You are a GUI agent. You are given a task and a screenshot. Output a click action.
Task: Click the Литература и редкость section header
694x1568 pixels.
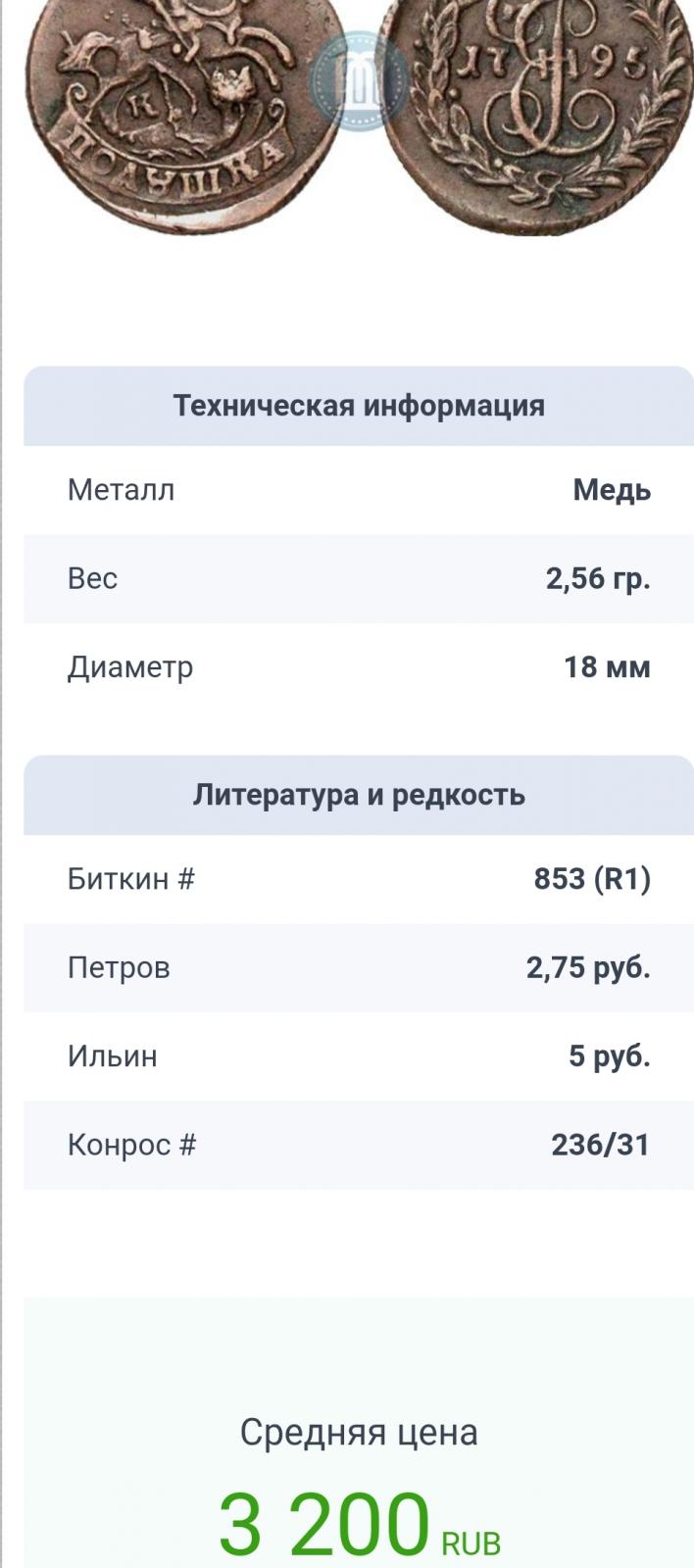(x=359, y=795)
